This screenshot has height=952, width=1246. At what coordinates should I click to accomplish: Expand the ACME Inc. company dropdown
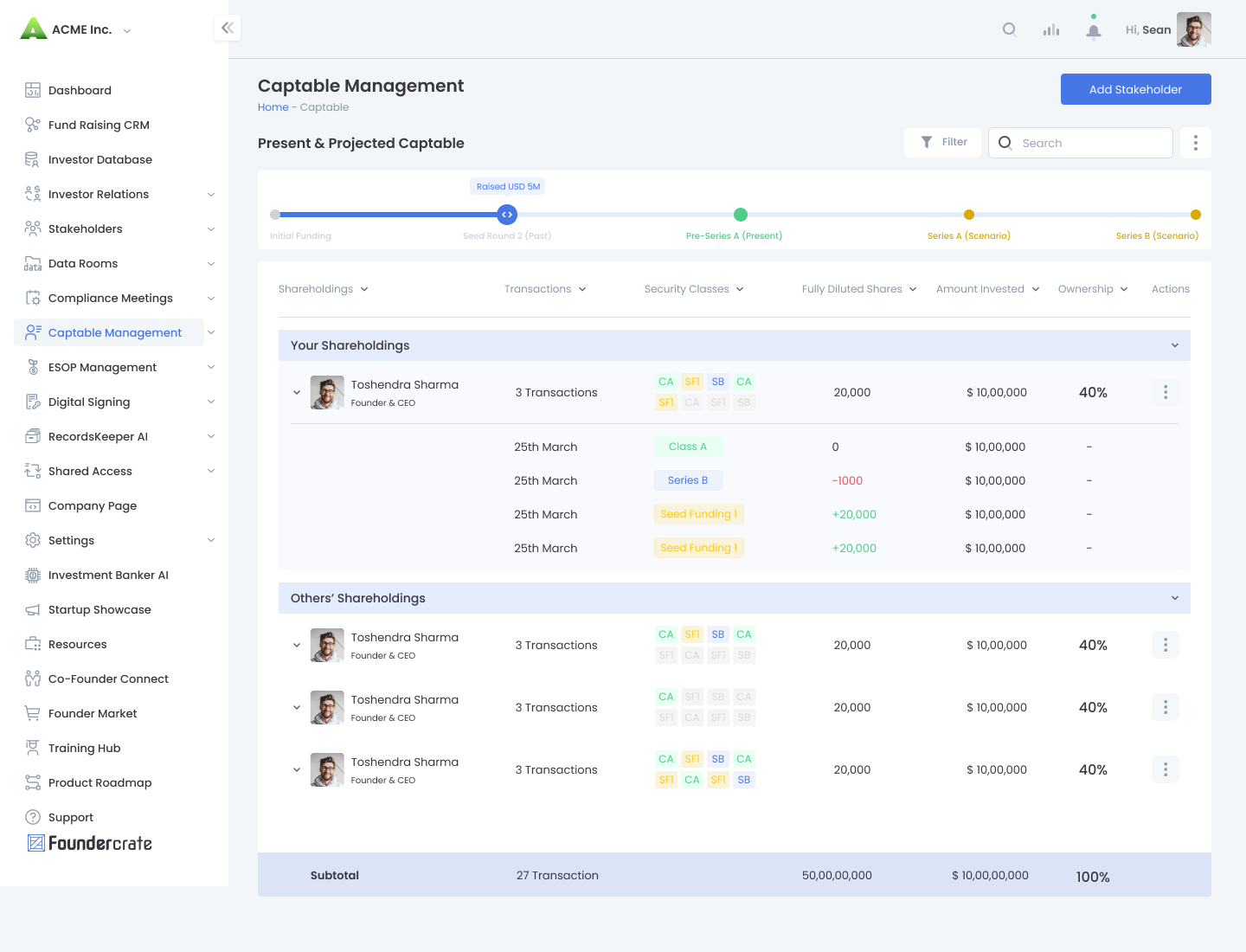(127, 30)
